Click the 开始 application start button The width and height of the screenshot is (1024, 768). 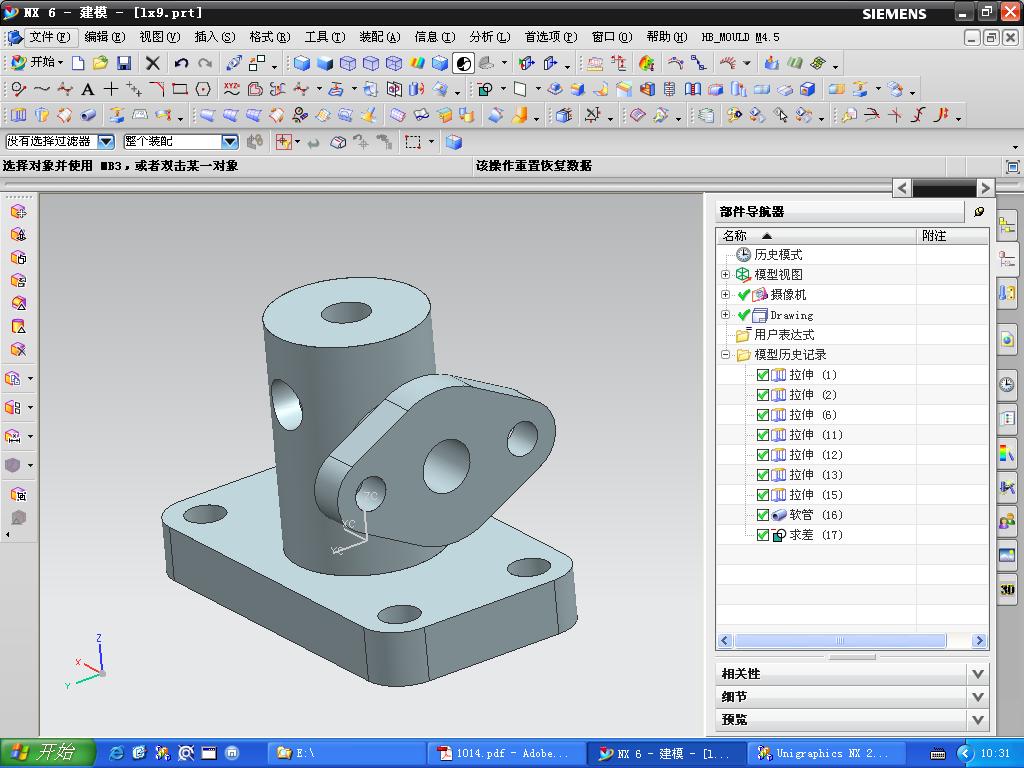coord(38,63)
